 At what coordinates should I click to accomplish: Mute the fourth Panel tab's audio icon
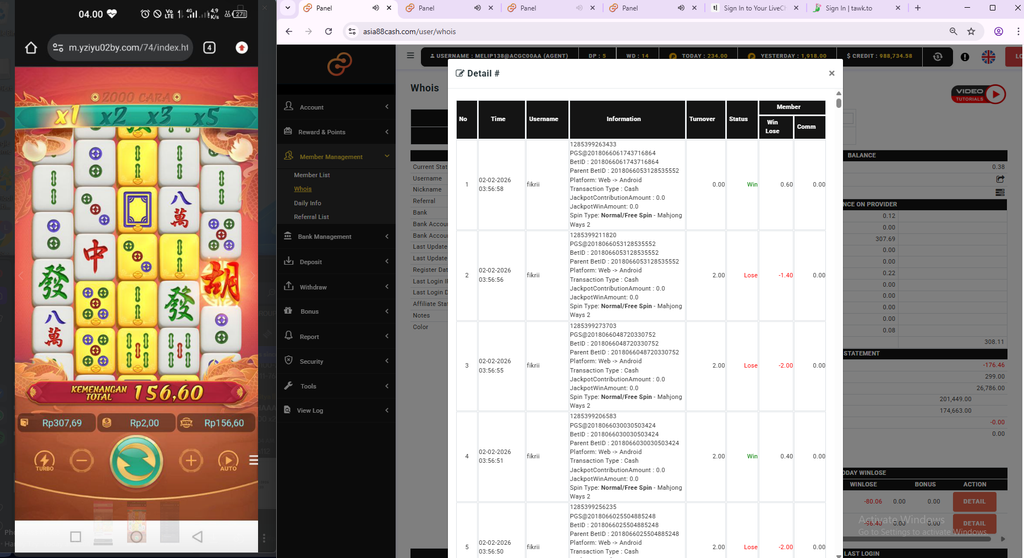coord(681,8)
